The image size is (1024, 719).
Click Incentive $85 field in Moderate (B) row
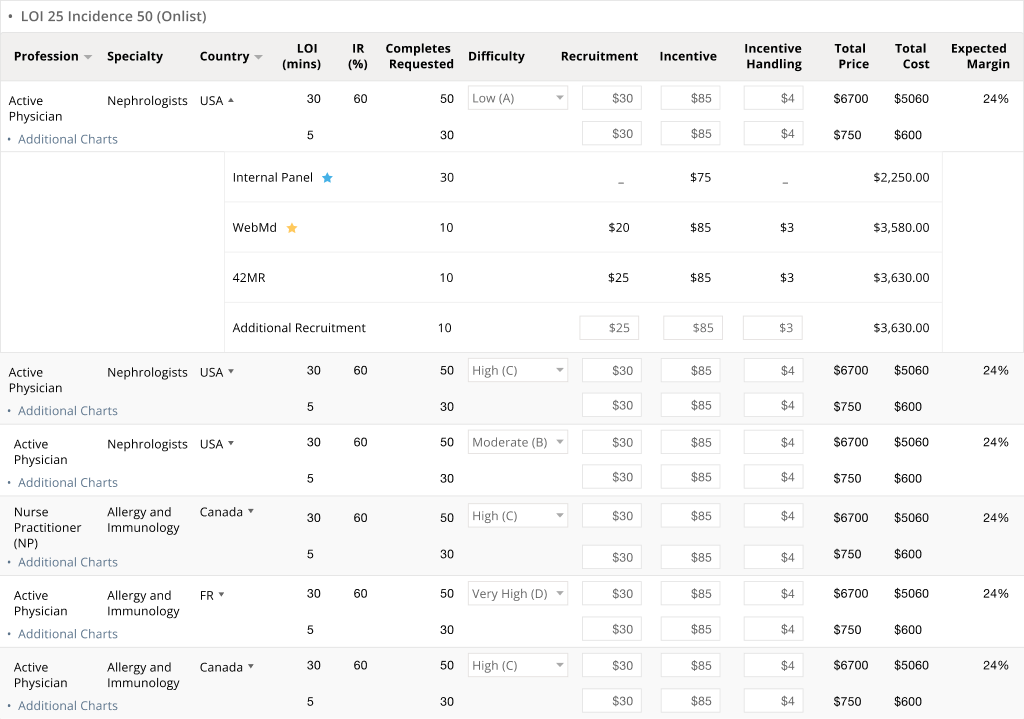(x=691, y=442)
